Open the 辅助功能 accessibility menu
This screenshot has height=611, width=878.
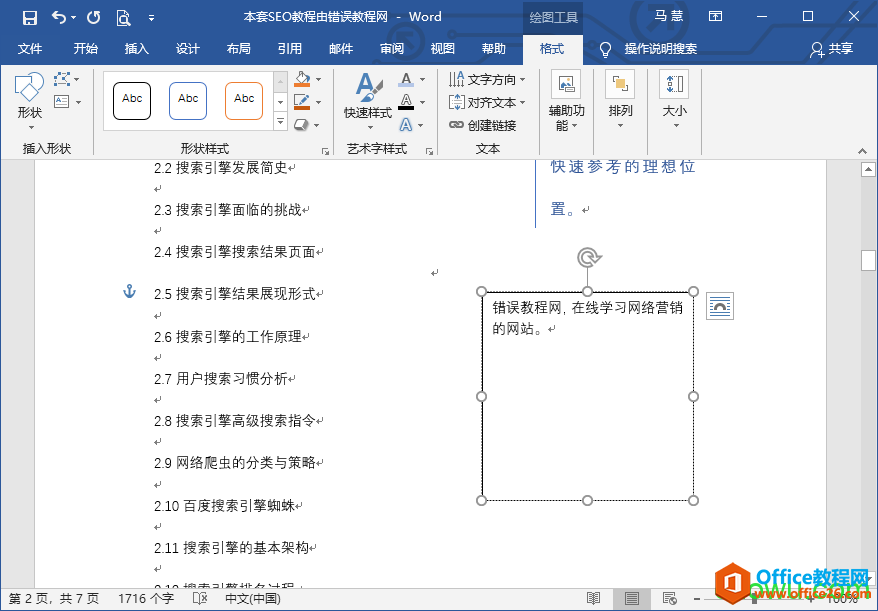(x=566, y=101)
